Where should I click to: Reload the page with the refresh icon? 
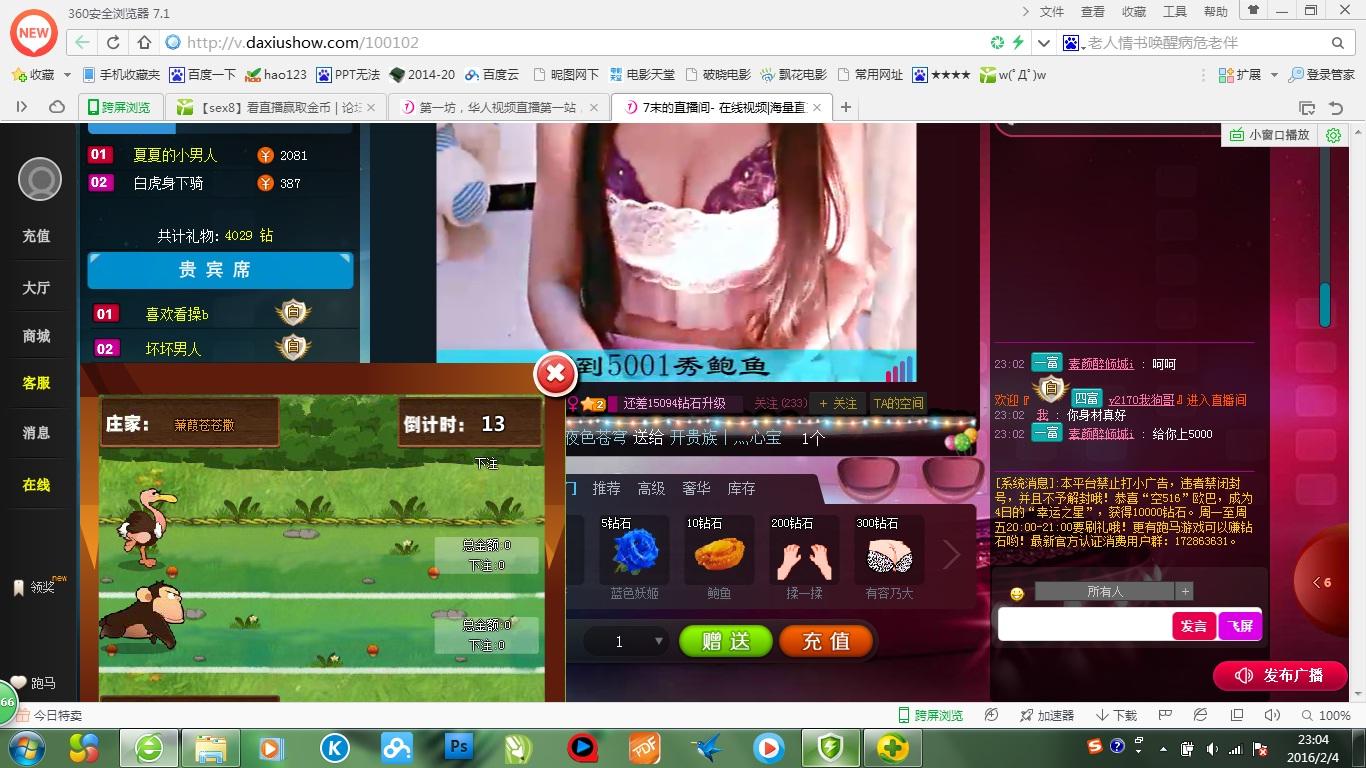click(113, 42)
